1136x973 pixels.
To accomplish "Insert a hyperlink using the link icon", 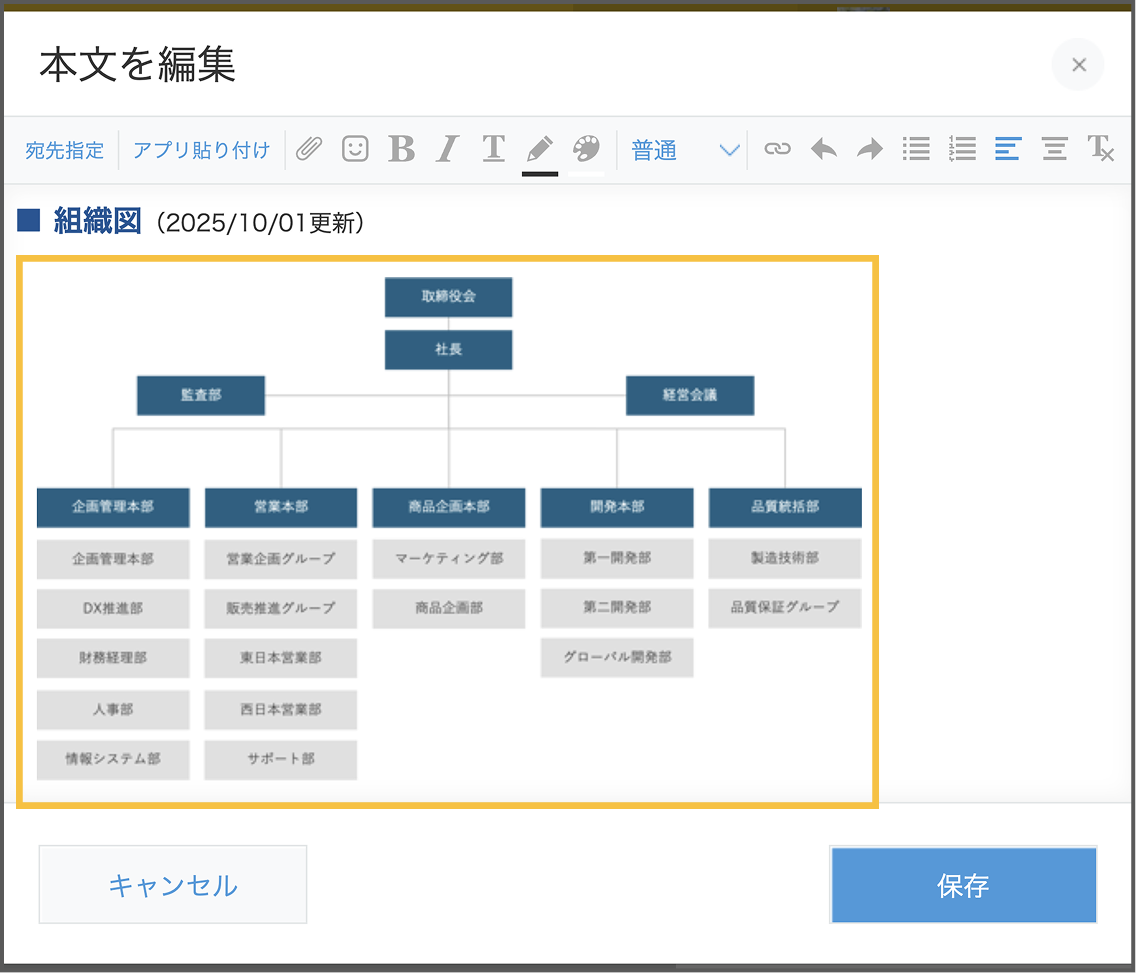I will [778, 148].
